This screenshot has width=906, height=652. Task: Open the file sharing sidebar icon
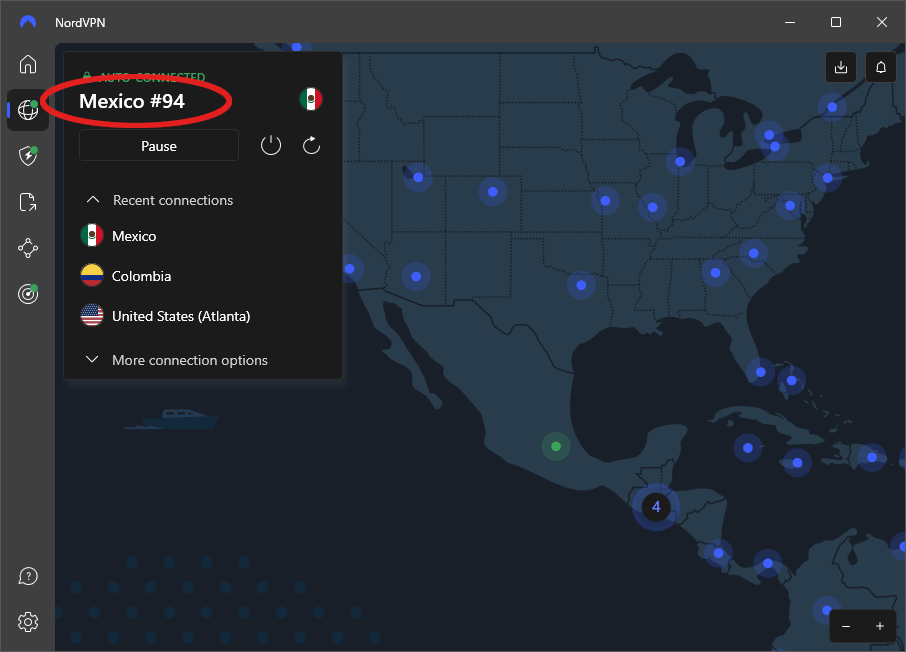[28, 202]
